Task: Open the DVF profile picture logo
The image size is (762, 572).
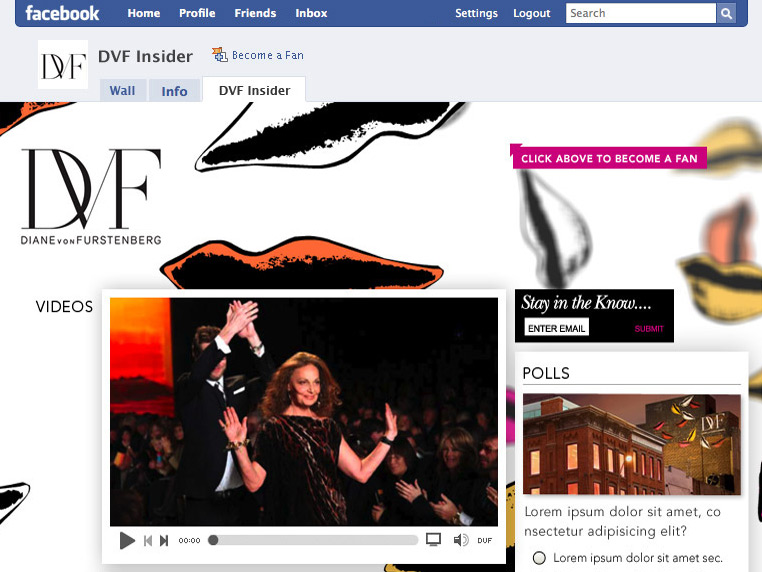Action: (63, 65)
